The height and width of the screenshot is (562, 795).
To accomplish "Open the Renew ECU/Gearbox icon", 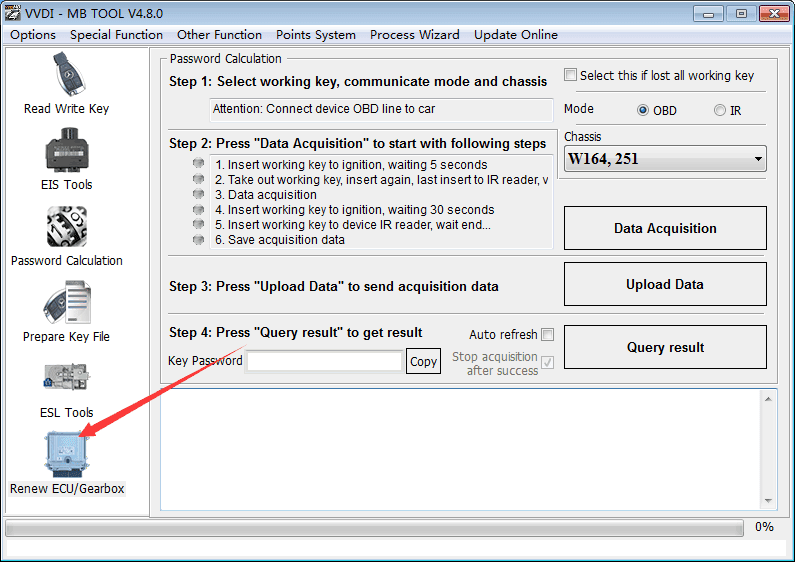I will pos(67,454).
